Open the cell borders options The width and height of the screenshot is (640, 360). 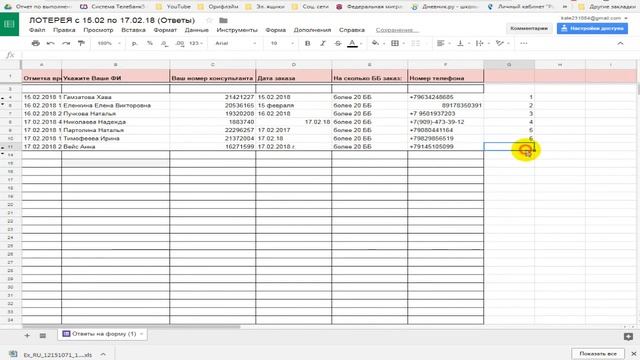pyautogui.click(x=395, y=43)
